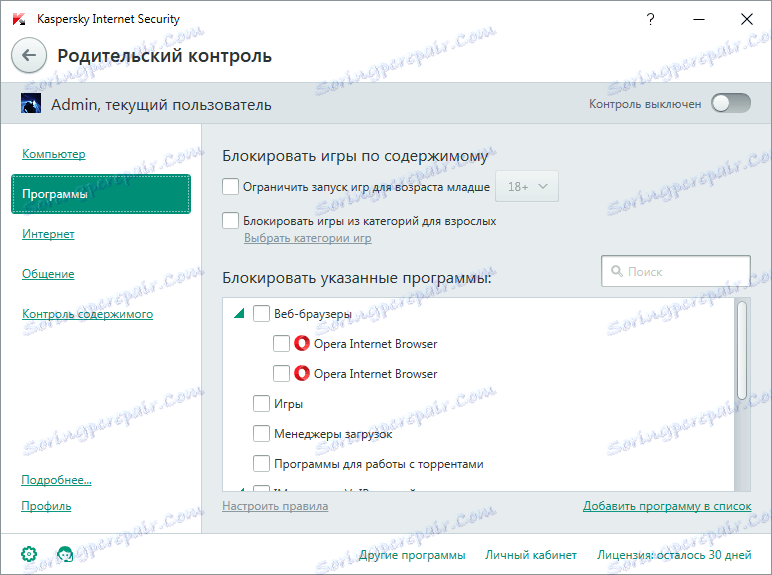The width and height of the screenshot is (772, 575).
Task: Open Личный кабинет in footer
Action: pyautogui.click(x=531, y=555)
